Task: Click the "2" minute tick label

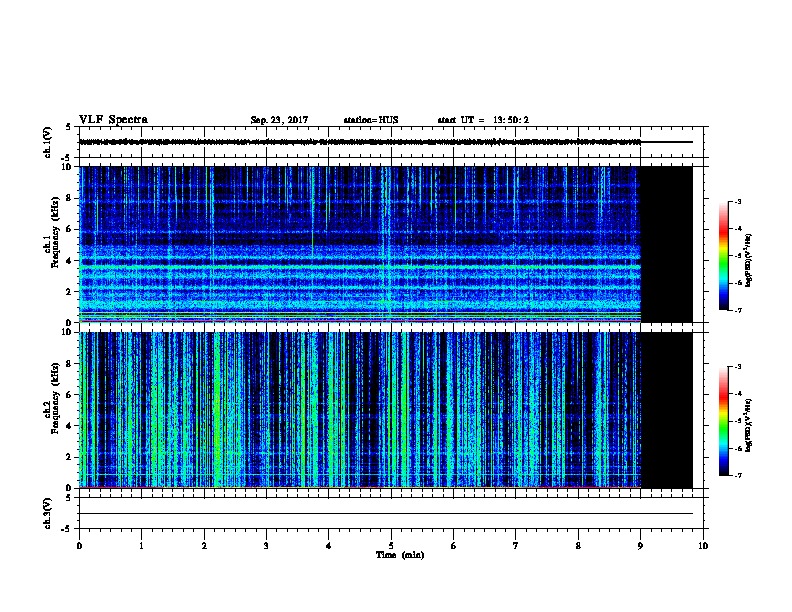Action: pyautogui.click(x=204, y=545)
